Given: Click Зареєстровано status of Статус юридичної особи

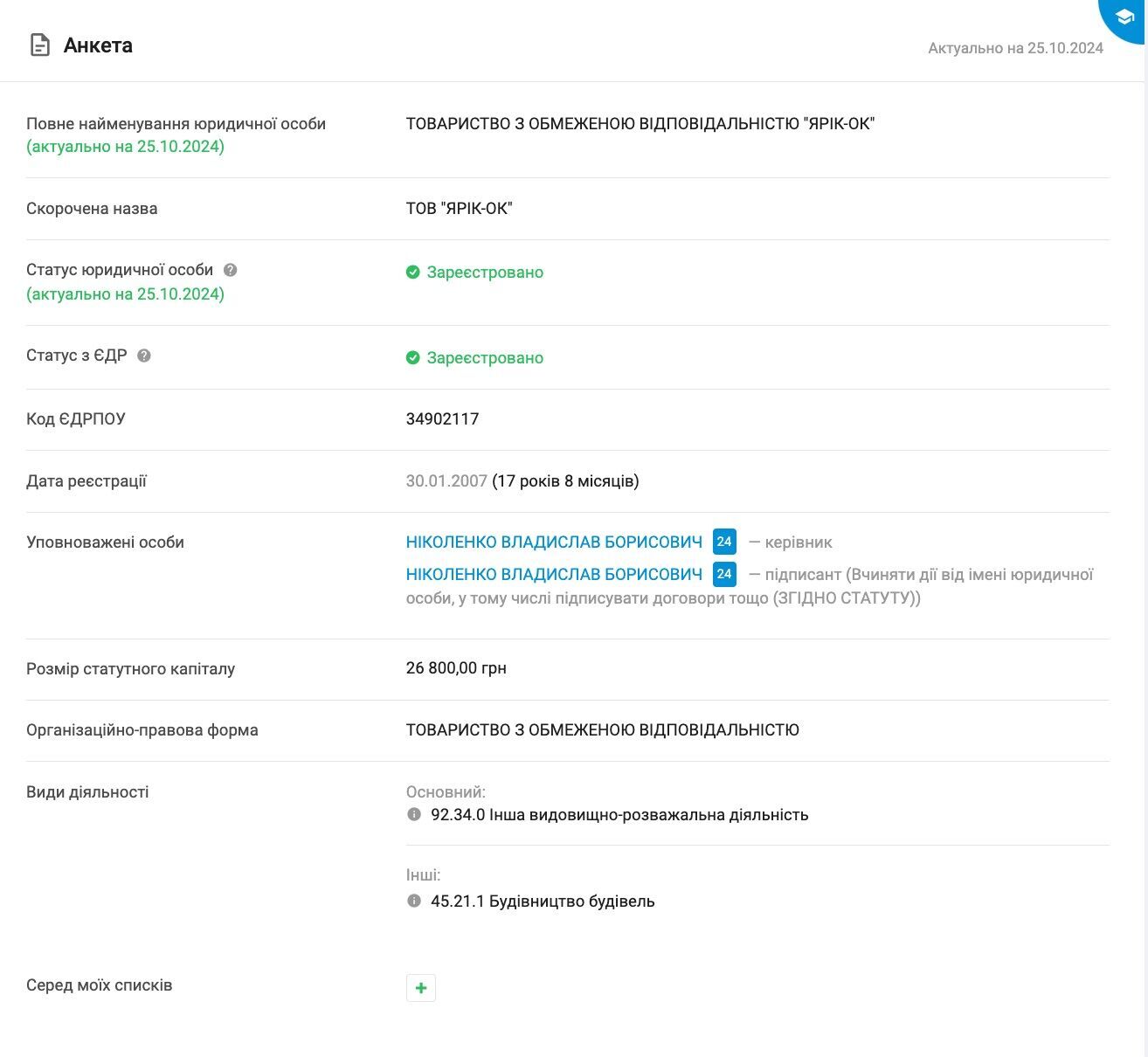Looking at the screenshot, I should tap(485, 273).
